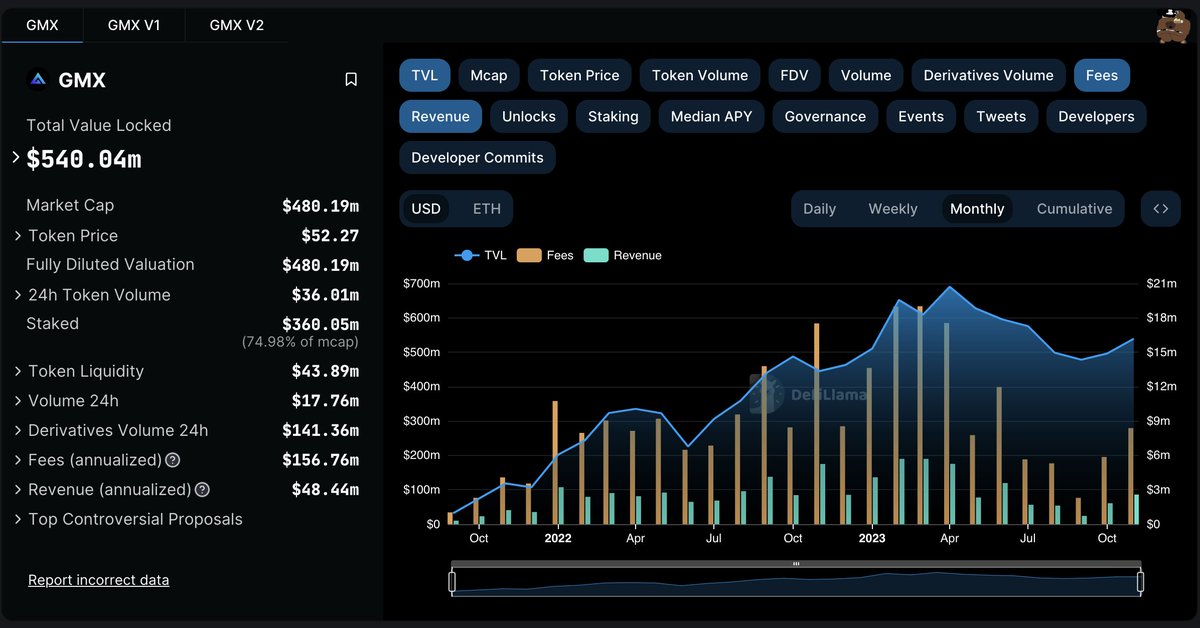Open the Report incorrect data link
This screenshot has height=628, width=1200.
point(98,579)
